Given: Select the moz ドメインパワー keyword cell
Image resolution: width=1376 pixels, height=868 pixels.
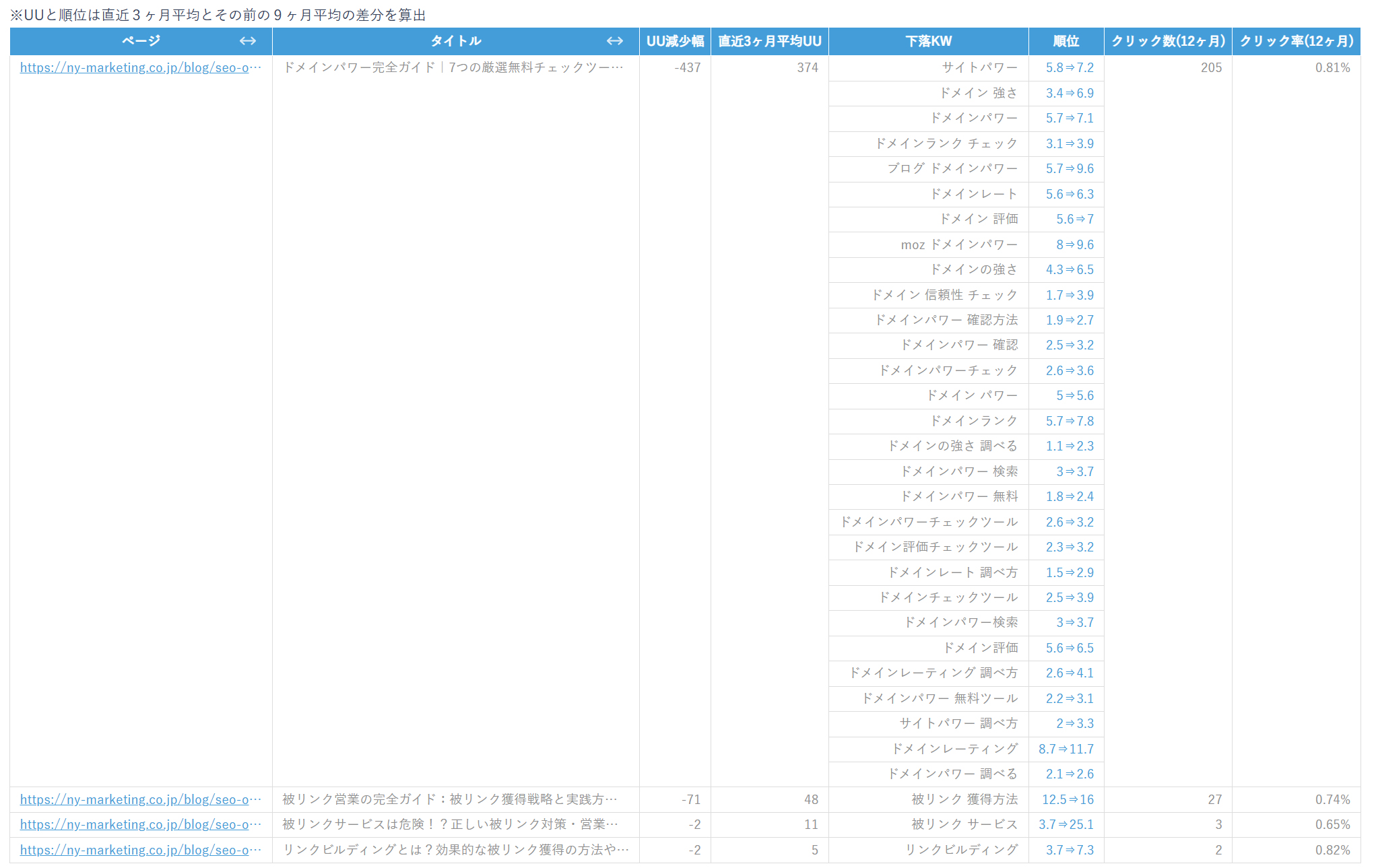Looking at the screenshot, I should tap(959, 244).
